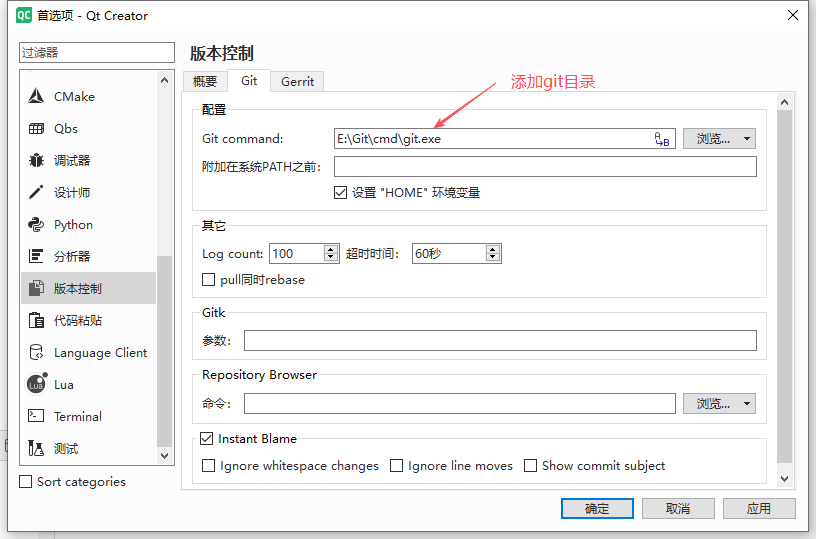The height and width of the screenshot is (539, 816).
Task: Click the analyzer bars icon
Action: coord(36,256)
